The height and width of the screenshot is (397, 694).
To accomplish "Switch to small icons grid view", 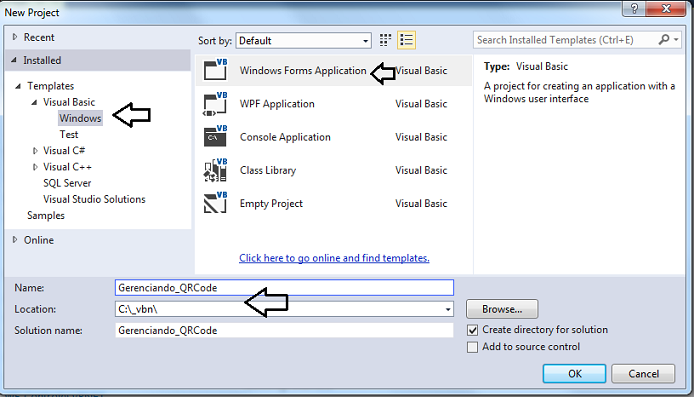I will tap(386, 40).
